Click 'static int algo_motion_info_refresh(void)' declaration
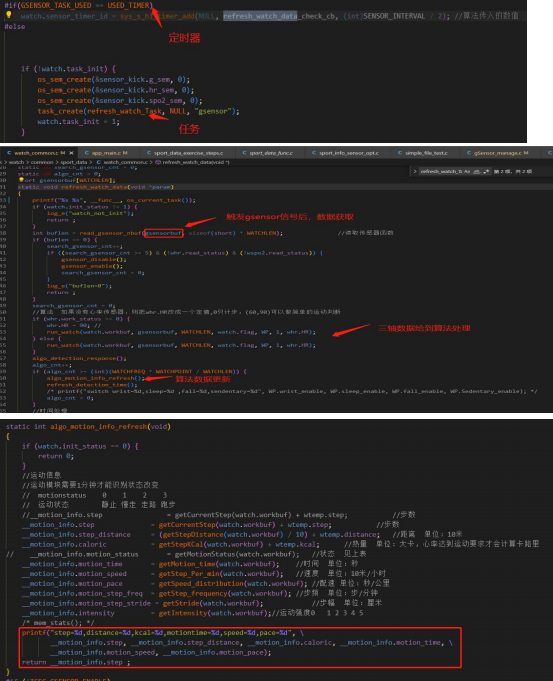Image resolution: width=553 pixels, height=681 pixels. coord(88,426)
